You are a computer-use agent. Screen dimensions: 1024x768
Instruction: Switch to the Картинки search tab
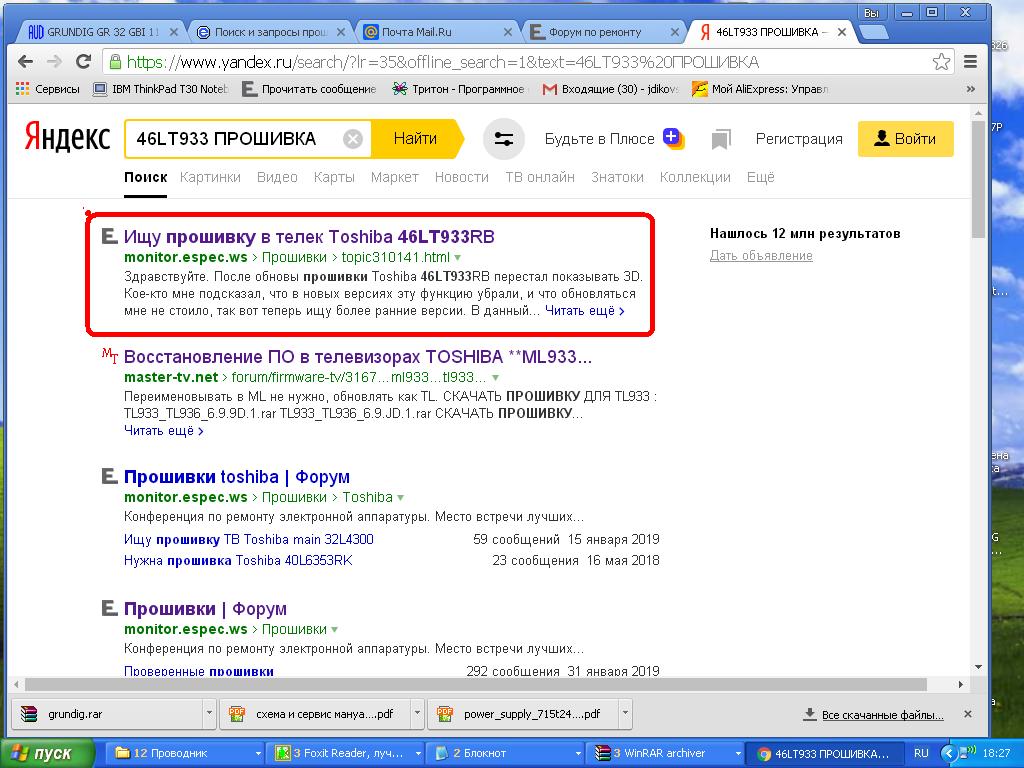(210, 177)
